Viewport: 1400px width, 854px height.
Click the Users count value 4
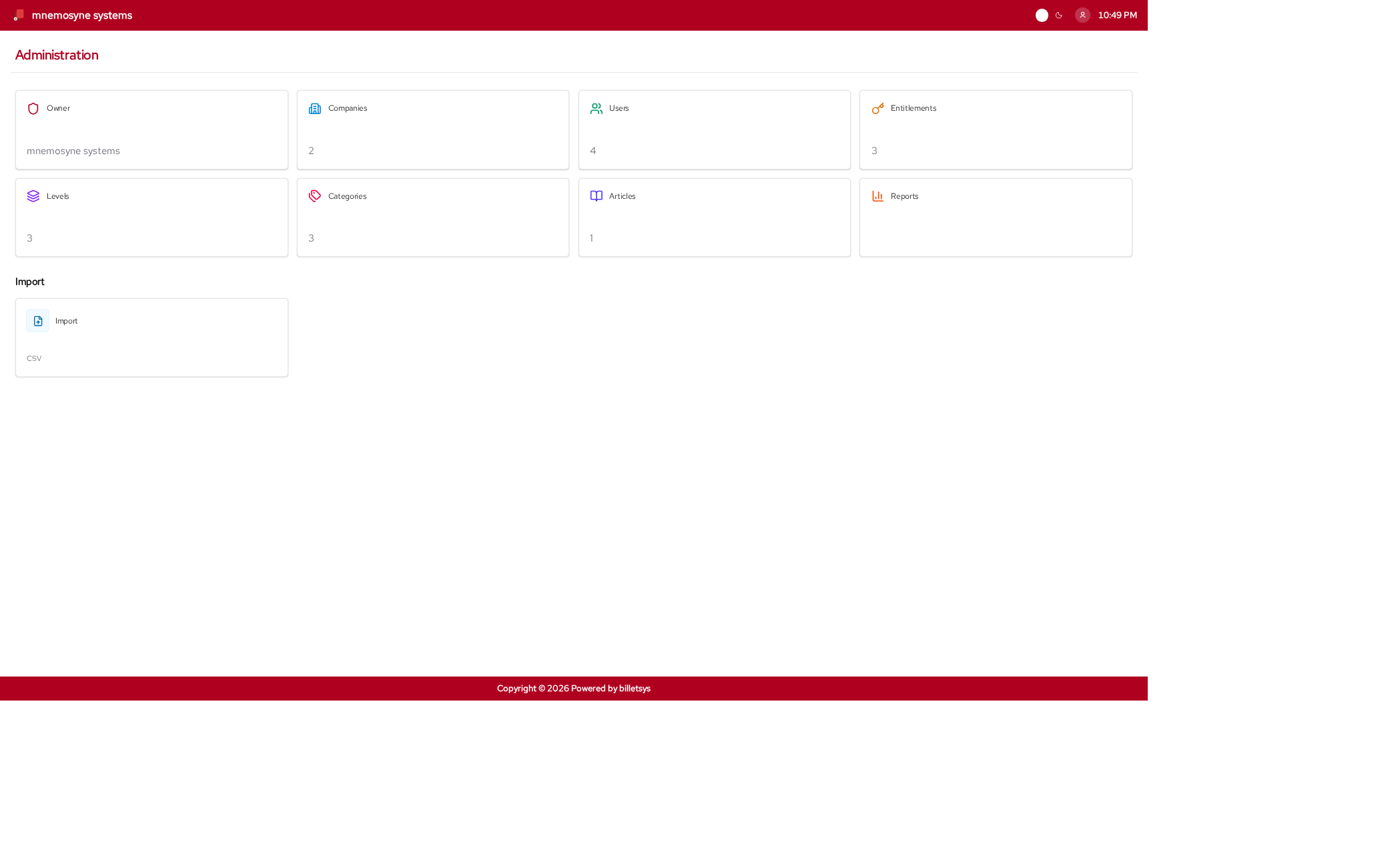(593, 151)
